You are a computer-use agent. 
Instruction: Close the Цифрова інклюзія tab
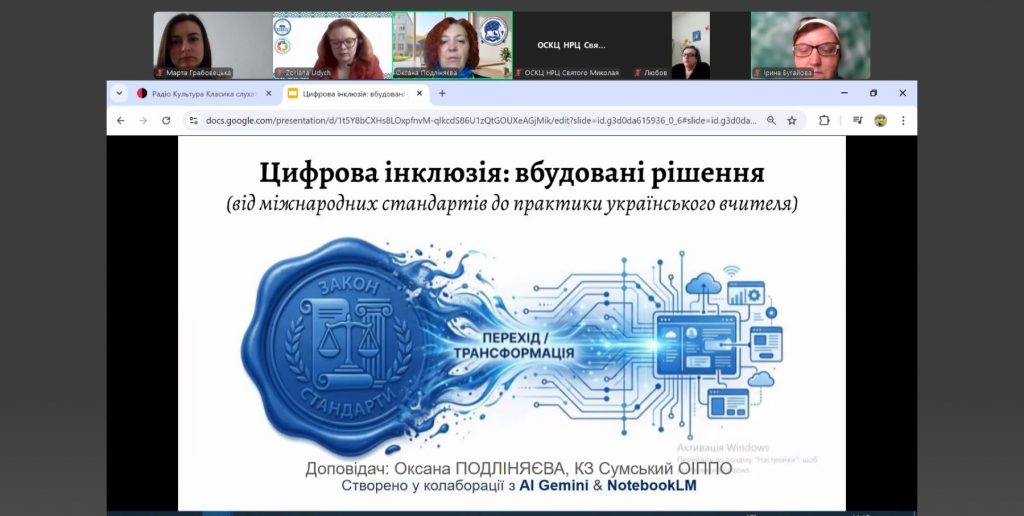click(418, 93)
